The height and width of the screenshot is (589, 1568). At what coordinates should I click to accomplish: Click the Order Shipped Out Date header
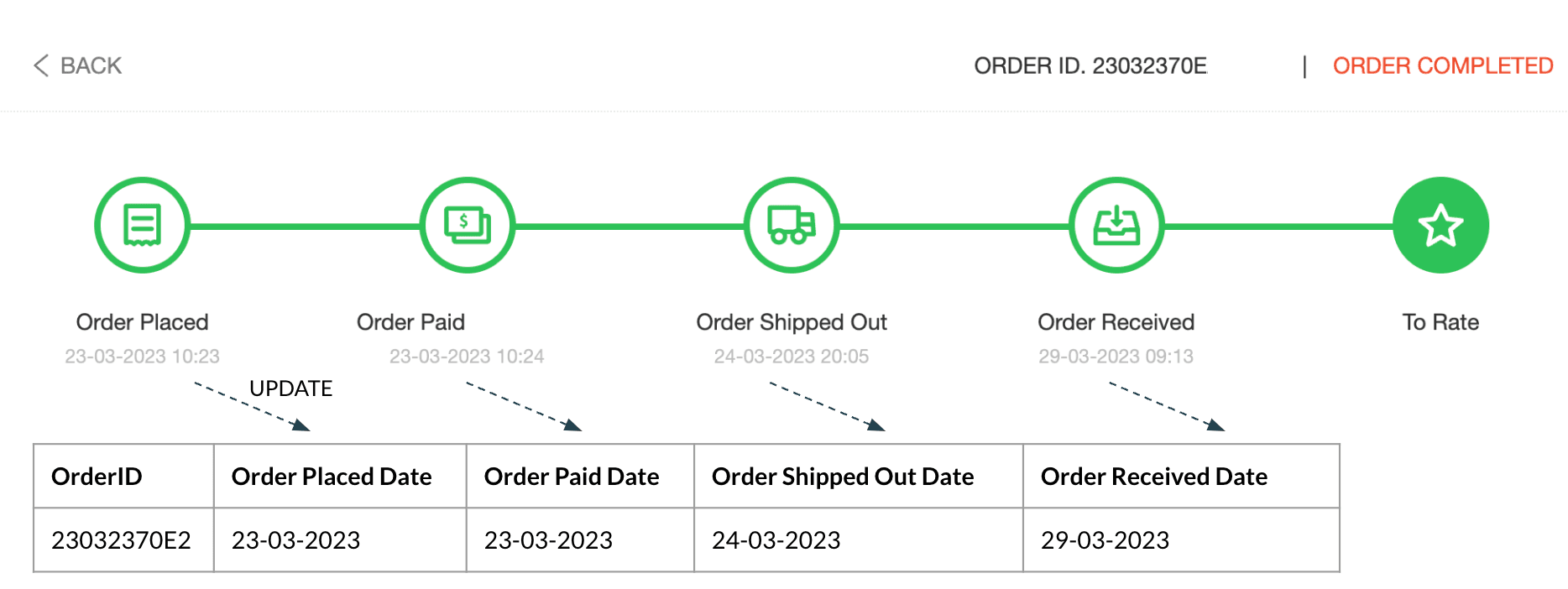pyautogui.click(x=843, y=477)
